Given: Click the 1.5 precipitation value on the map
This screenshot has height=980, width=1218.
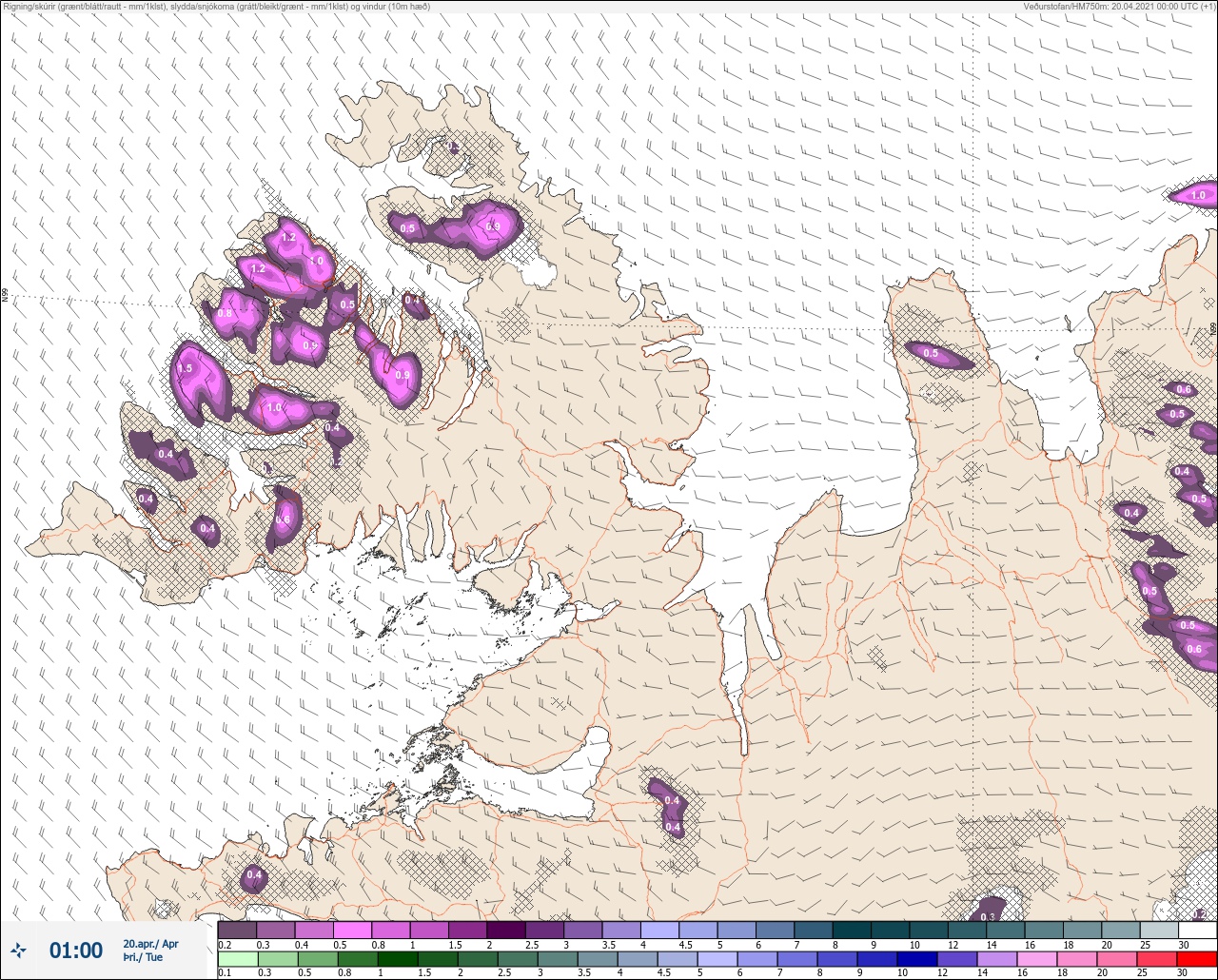Looking at the screenshot, I should (x=185, y=368).
